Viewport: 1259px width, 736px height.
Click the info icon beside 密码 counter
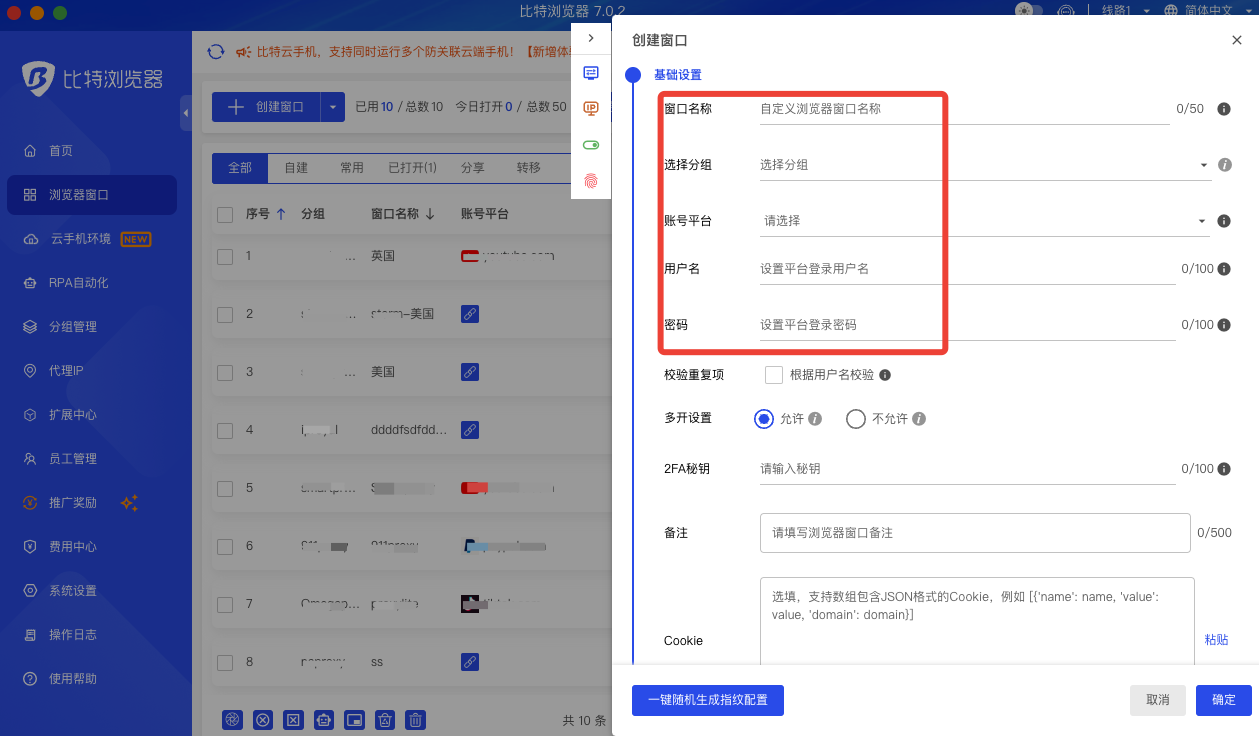click(1224, 325)
